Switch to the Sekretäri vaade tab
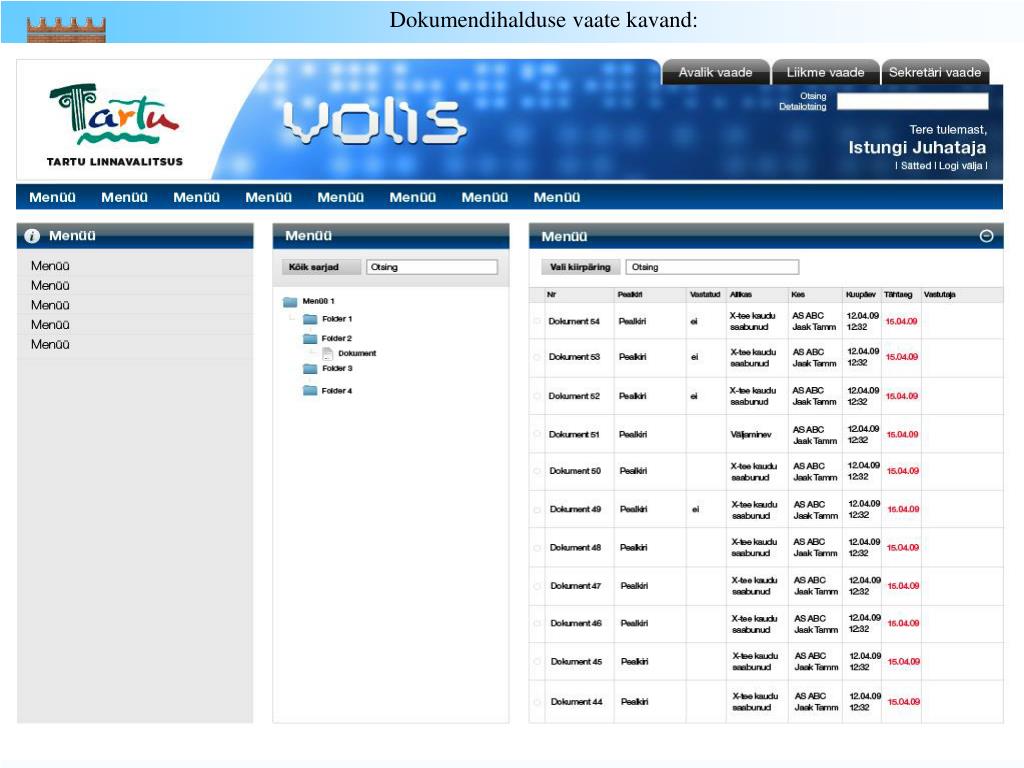Screen dimensions: 1024x768 (x=935, y=72)
